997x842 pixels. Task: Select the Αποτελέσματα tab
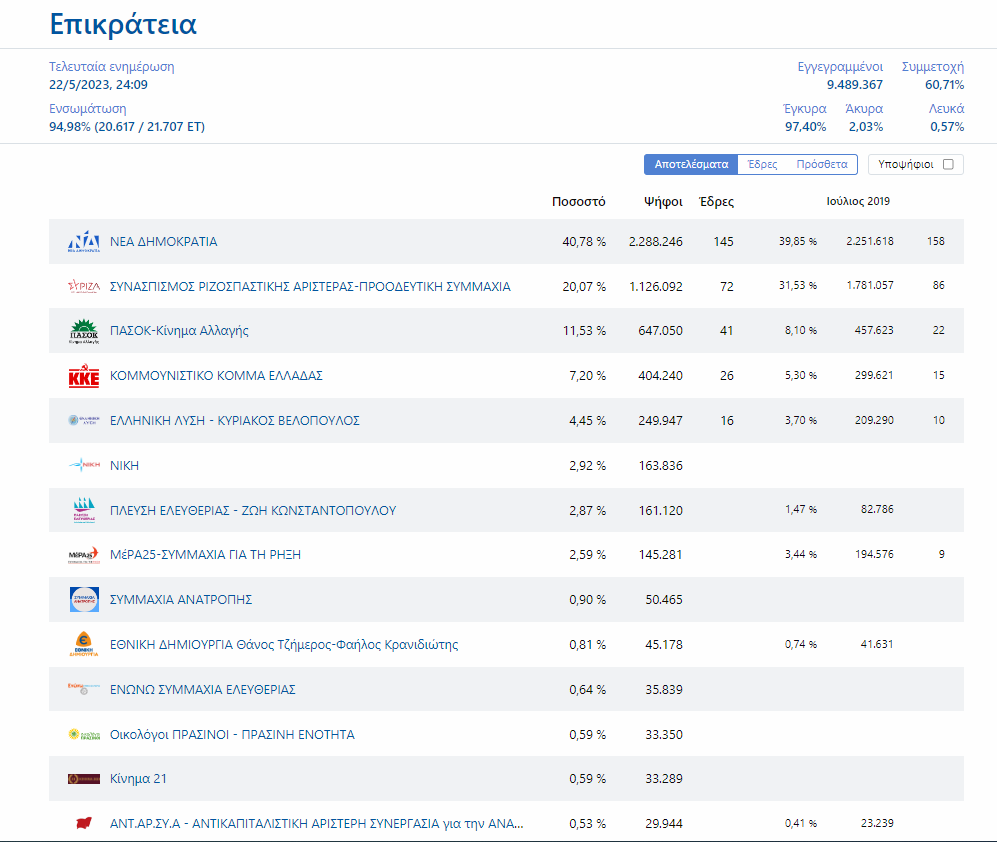tap(691, 165)
